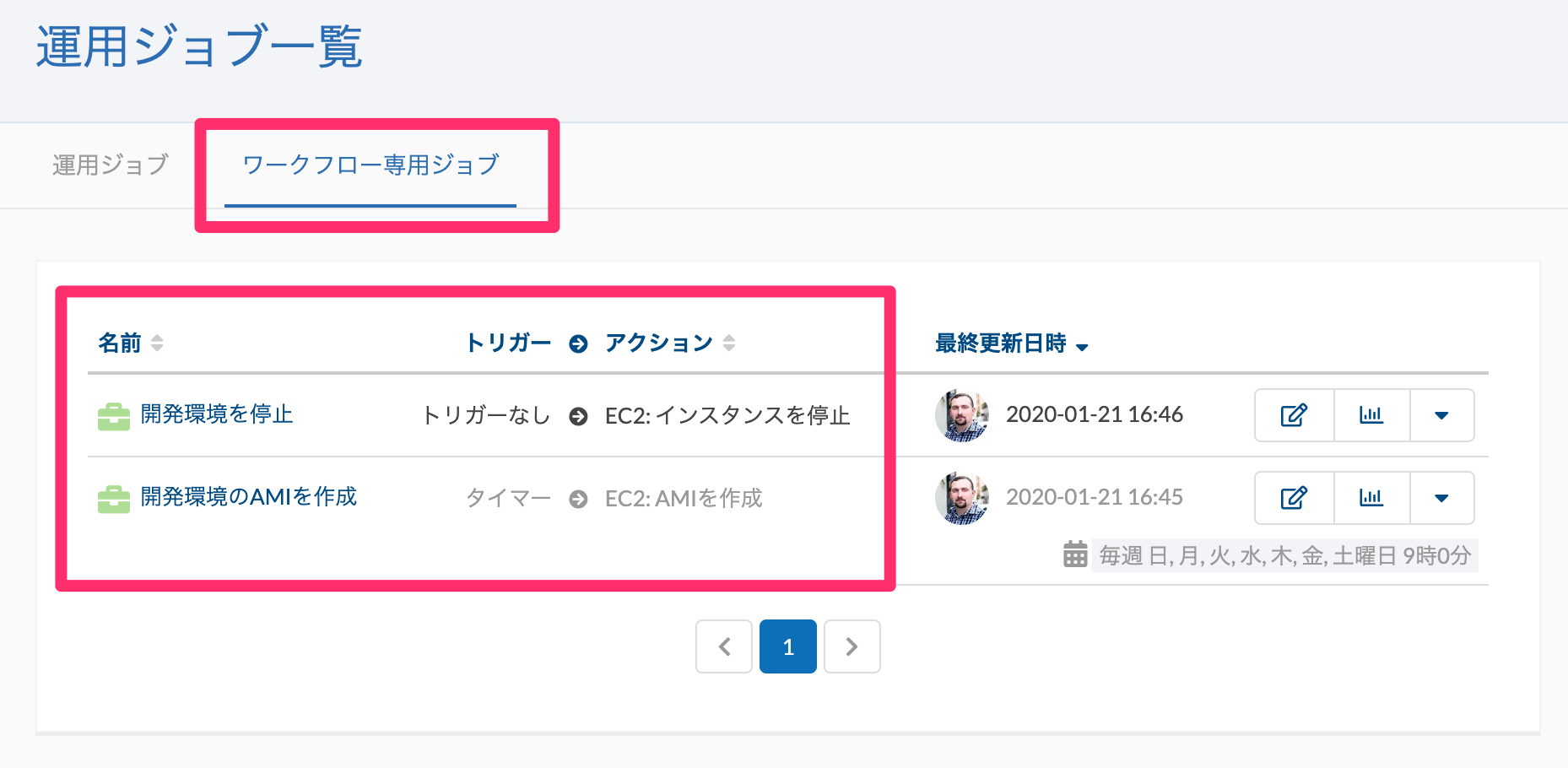Click edit icon for 開発環境を停止 job
Viewport: 1568px width, 768px height.
tap(1294, 415)
